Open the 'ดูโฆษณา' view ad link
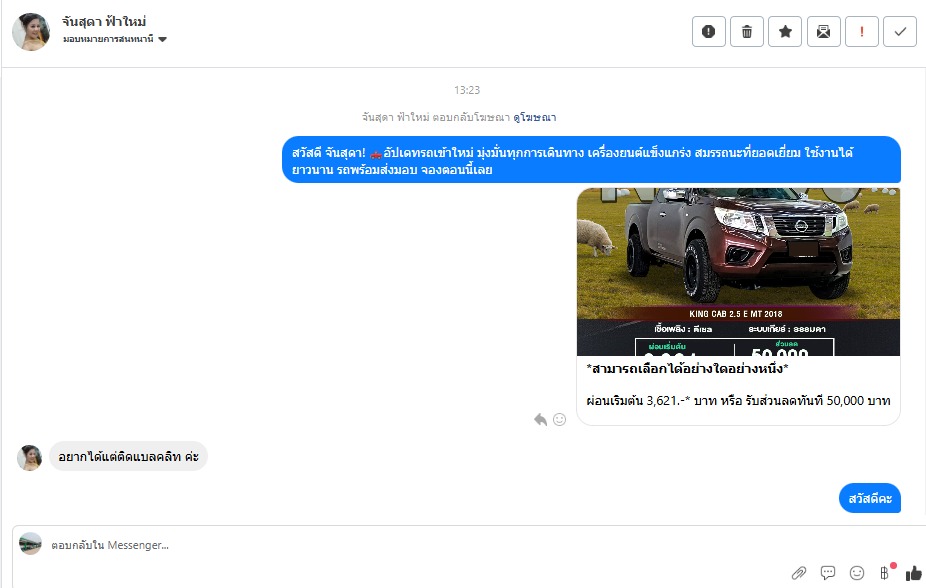The image size is (926, 588). pyautogui.click(x=535, y=117)
